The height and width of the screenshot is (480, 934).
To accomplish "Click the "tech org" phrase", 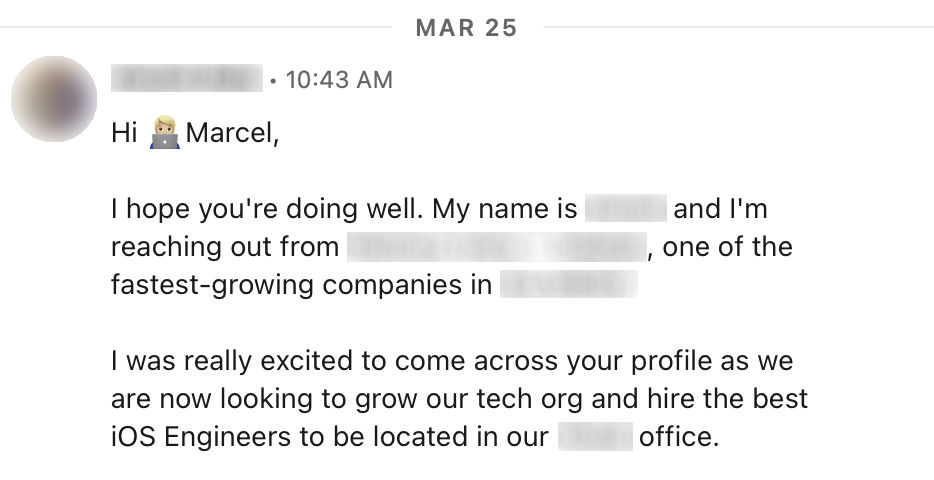I will (x=539, y=399).
